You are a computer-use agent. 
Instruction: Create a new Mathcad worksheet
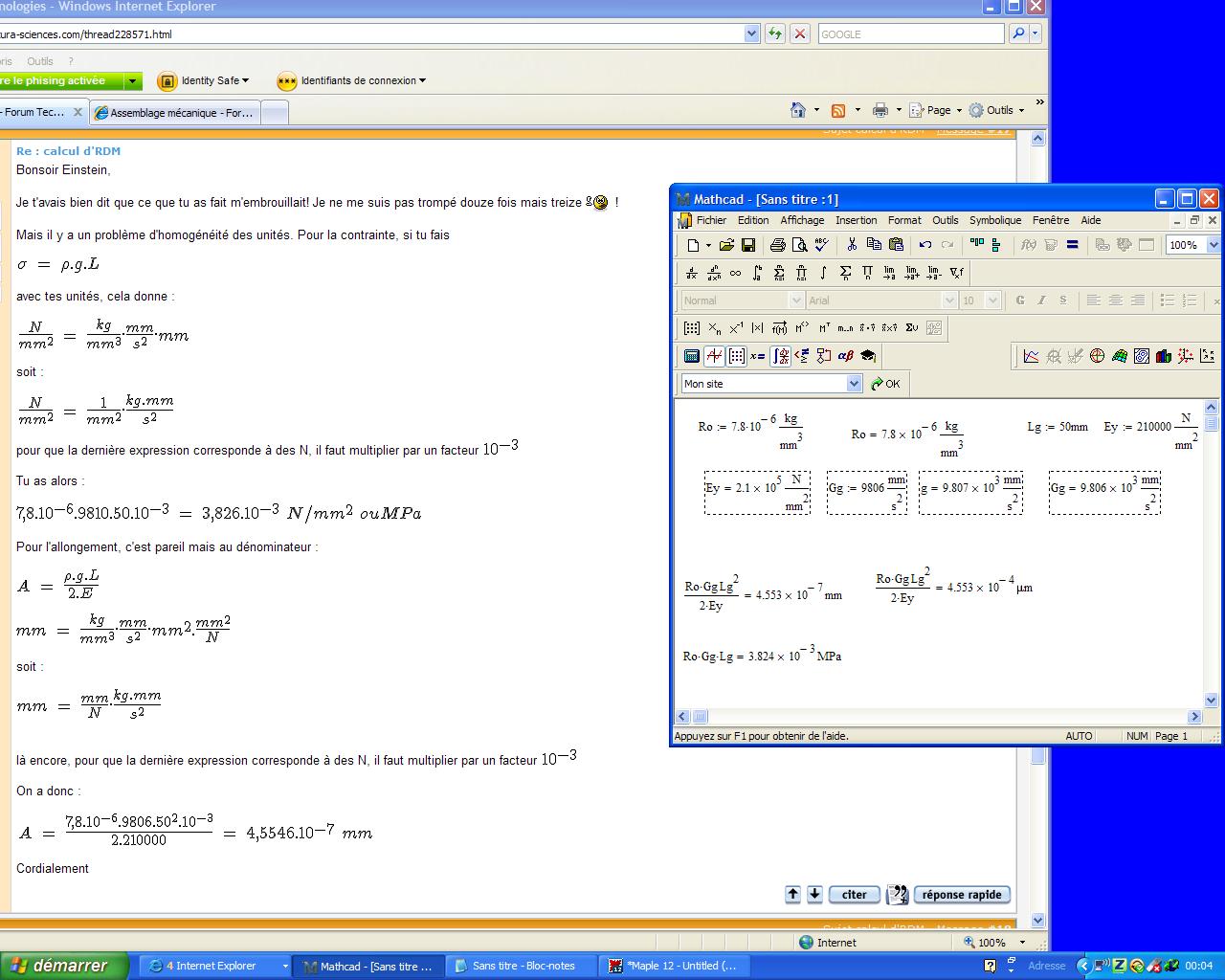(x=693, y=245)
